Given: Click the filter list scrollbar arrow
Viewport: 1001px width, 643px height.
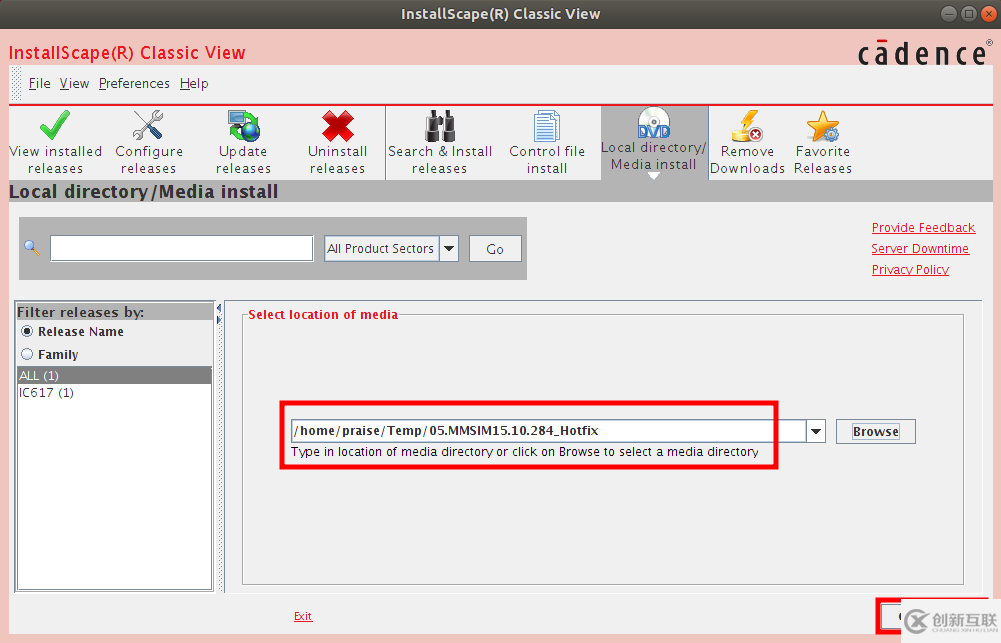Looking at the screenshot, I should point(217,310).
